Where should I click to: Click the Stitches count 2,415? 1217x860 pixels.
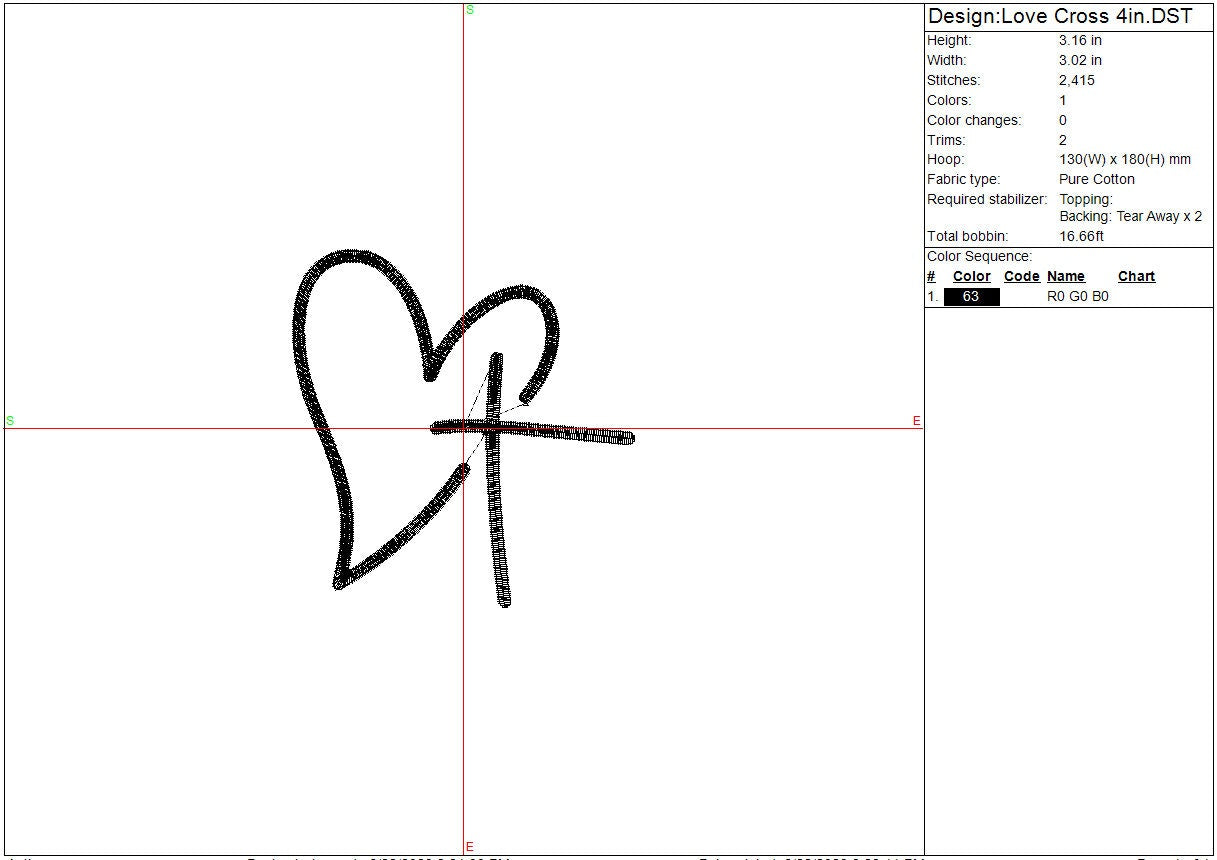[1076, 81]
